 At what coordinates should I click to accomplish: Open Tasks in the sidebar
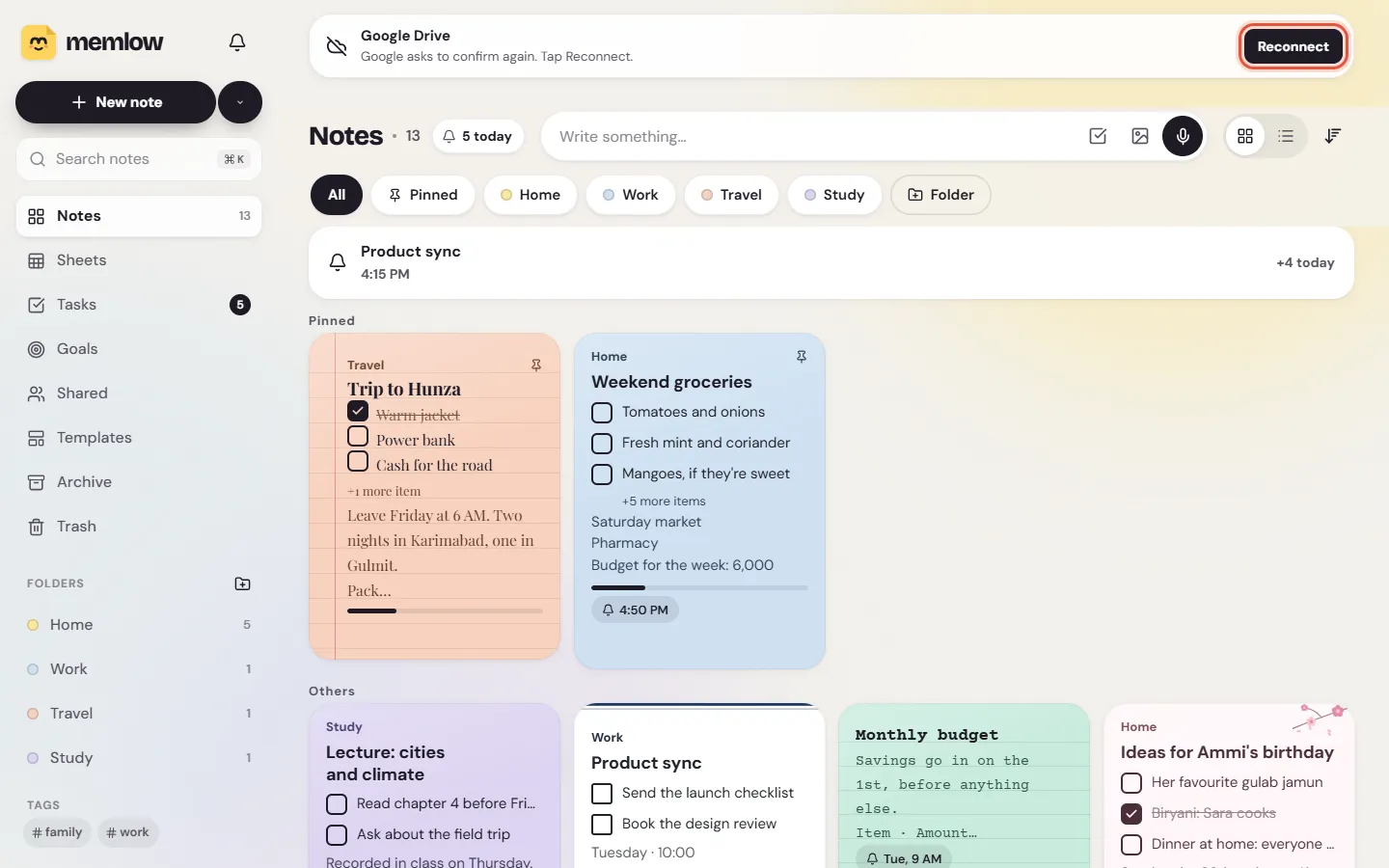(139, 305)
